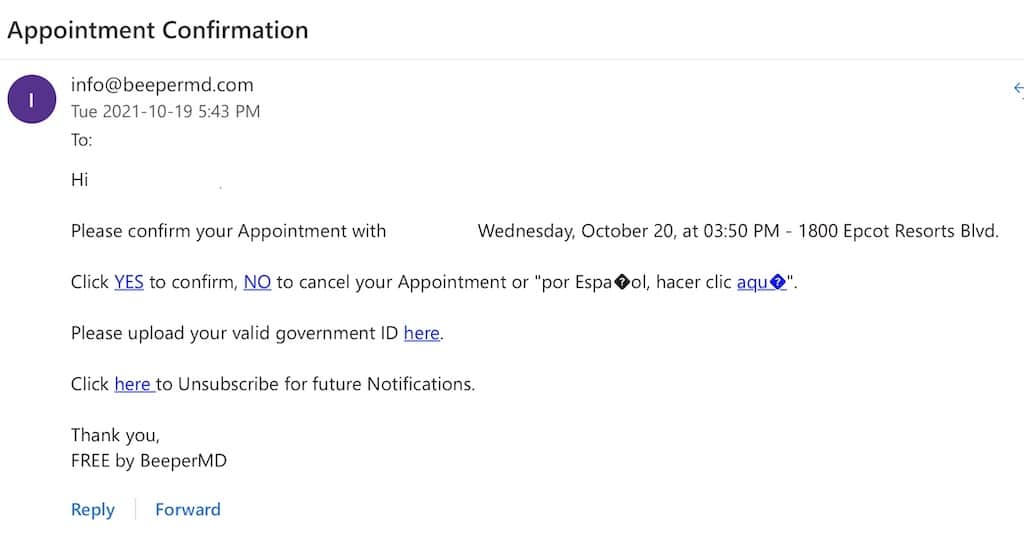Image resolution: width=1024 pixels, height=540 pixels.
Task: Click Please upload your valid government ID text
Action: tap(234, 333)
